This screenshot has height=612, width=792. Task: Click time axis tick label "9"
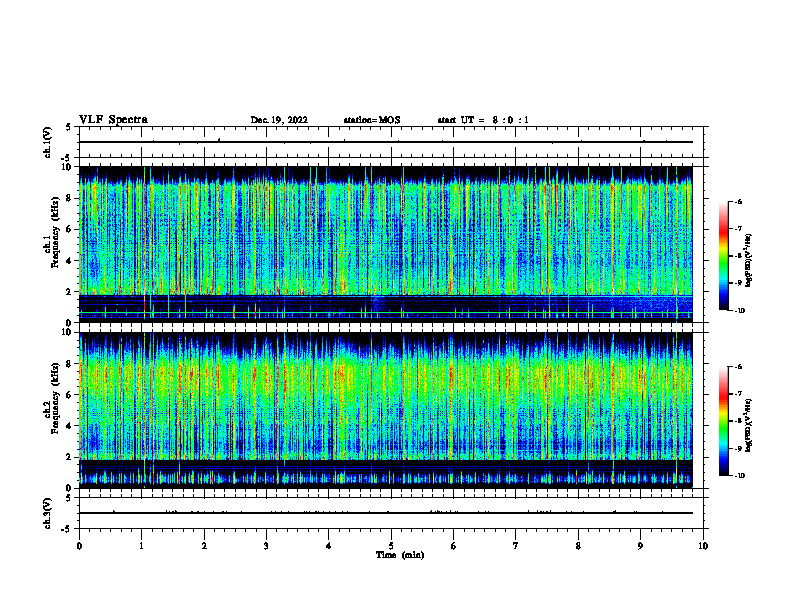point(640,546)
